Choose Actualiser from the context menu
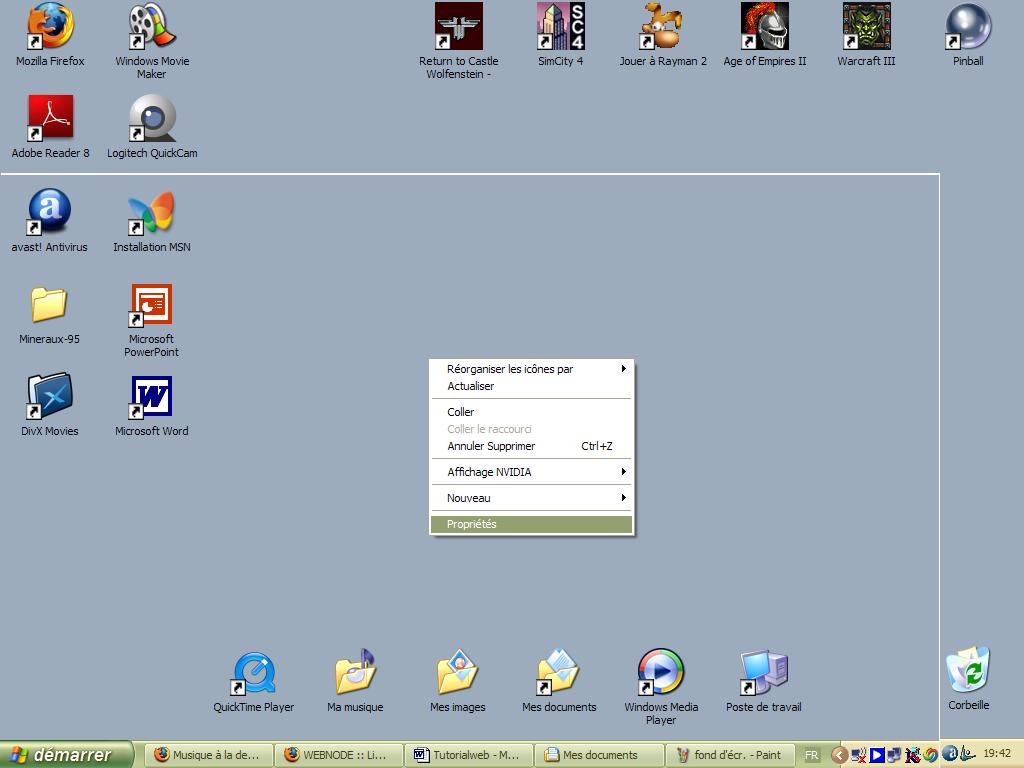1024x768 pixels. click(531, 386)
